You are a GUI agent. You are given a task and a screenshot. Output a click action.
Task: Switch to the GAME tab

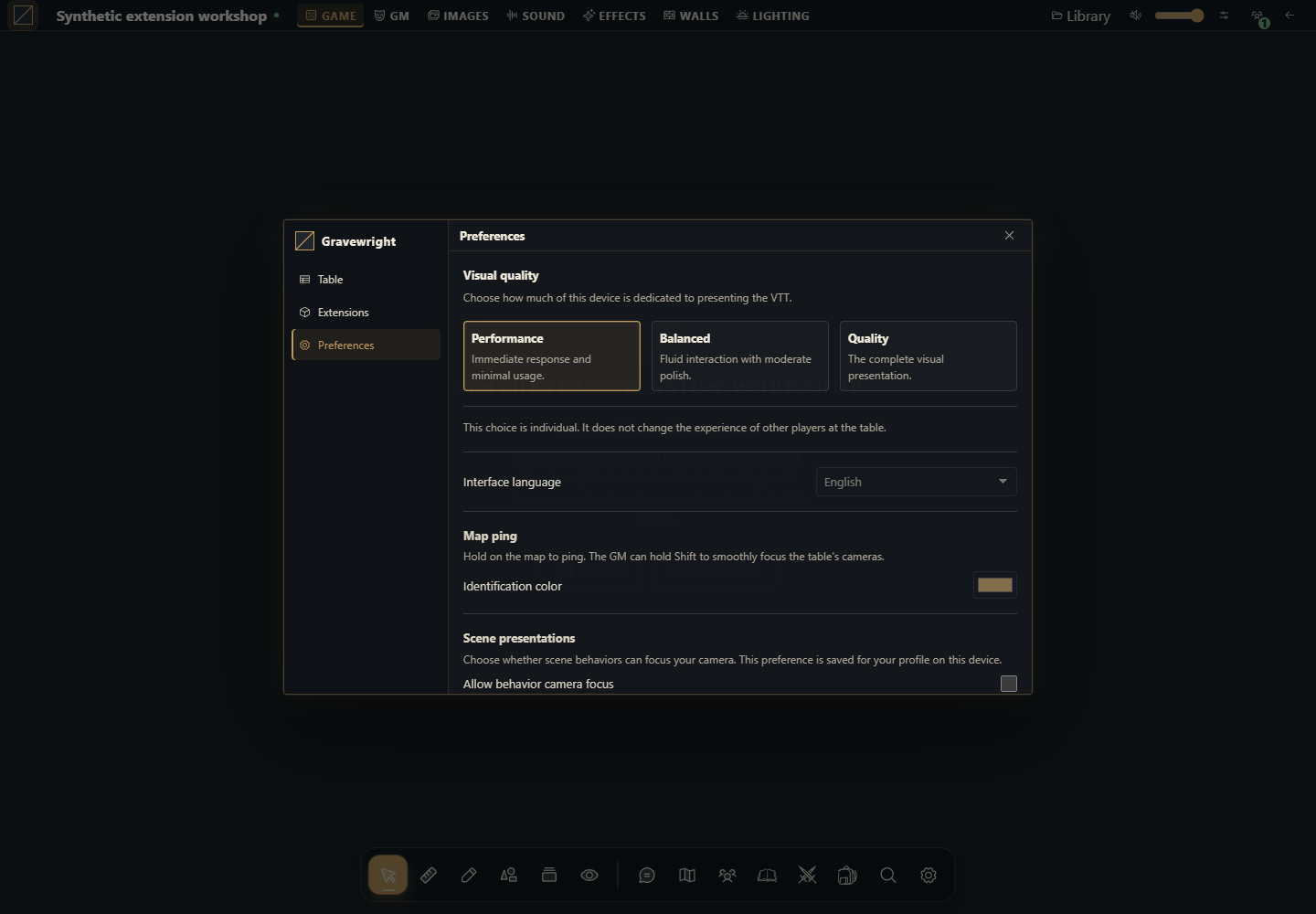tap(331, 16)
